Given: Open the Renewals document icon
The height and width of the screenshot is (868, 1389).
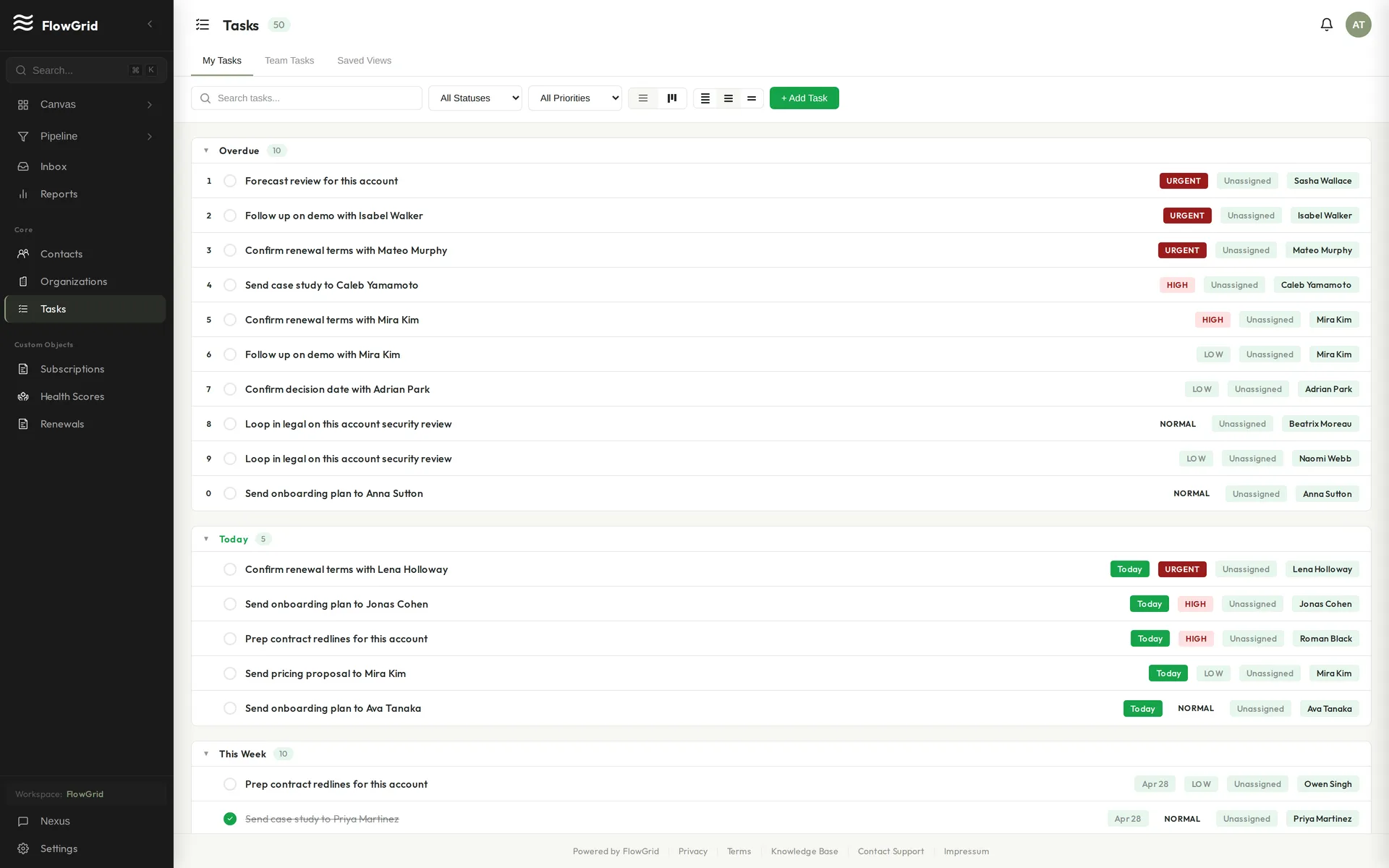Looking at the screenshot, I should 23,425.
